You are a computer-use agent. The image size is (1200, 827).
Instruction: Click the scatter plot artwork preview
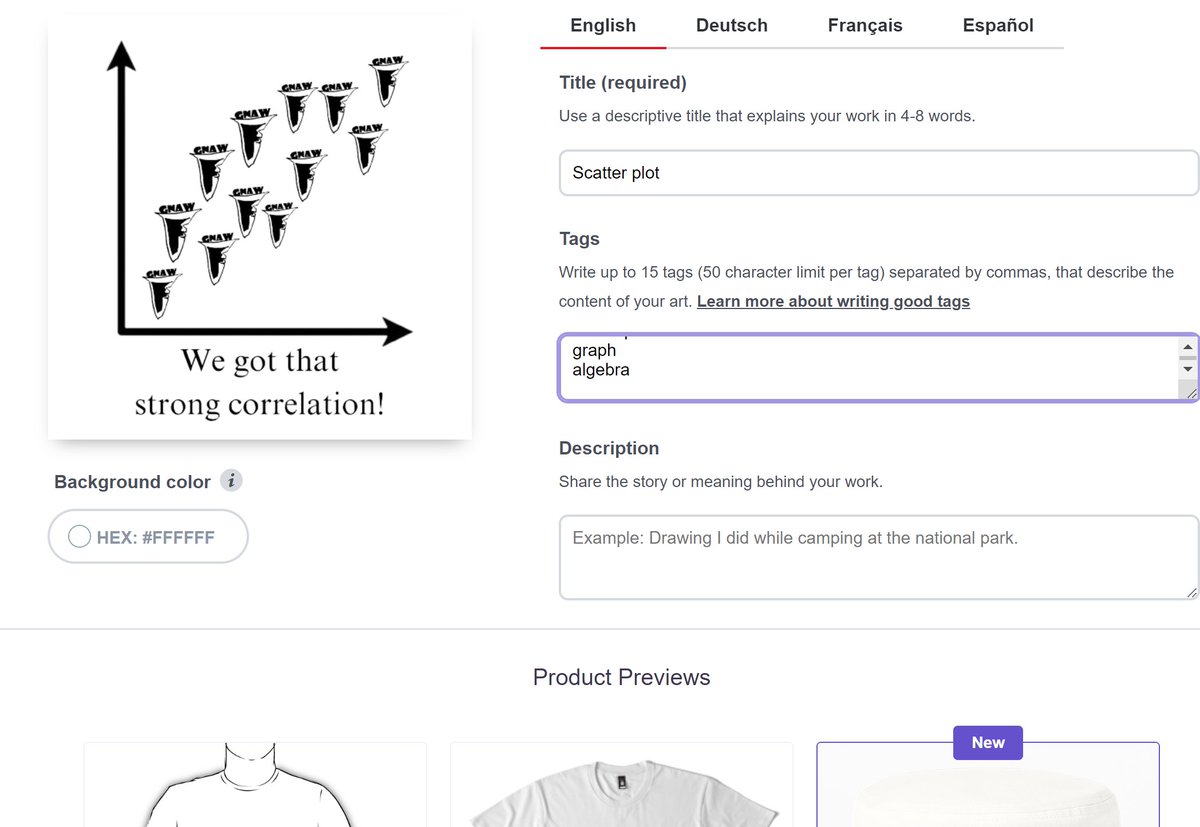click(260, 229)
